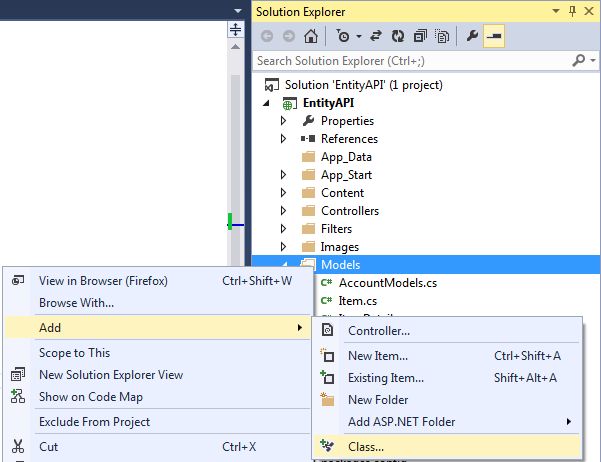
Task: Expand the Filters folder
Action: 283,229
